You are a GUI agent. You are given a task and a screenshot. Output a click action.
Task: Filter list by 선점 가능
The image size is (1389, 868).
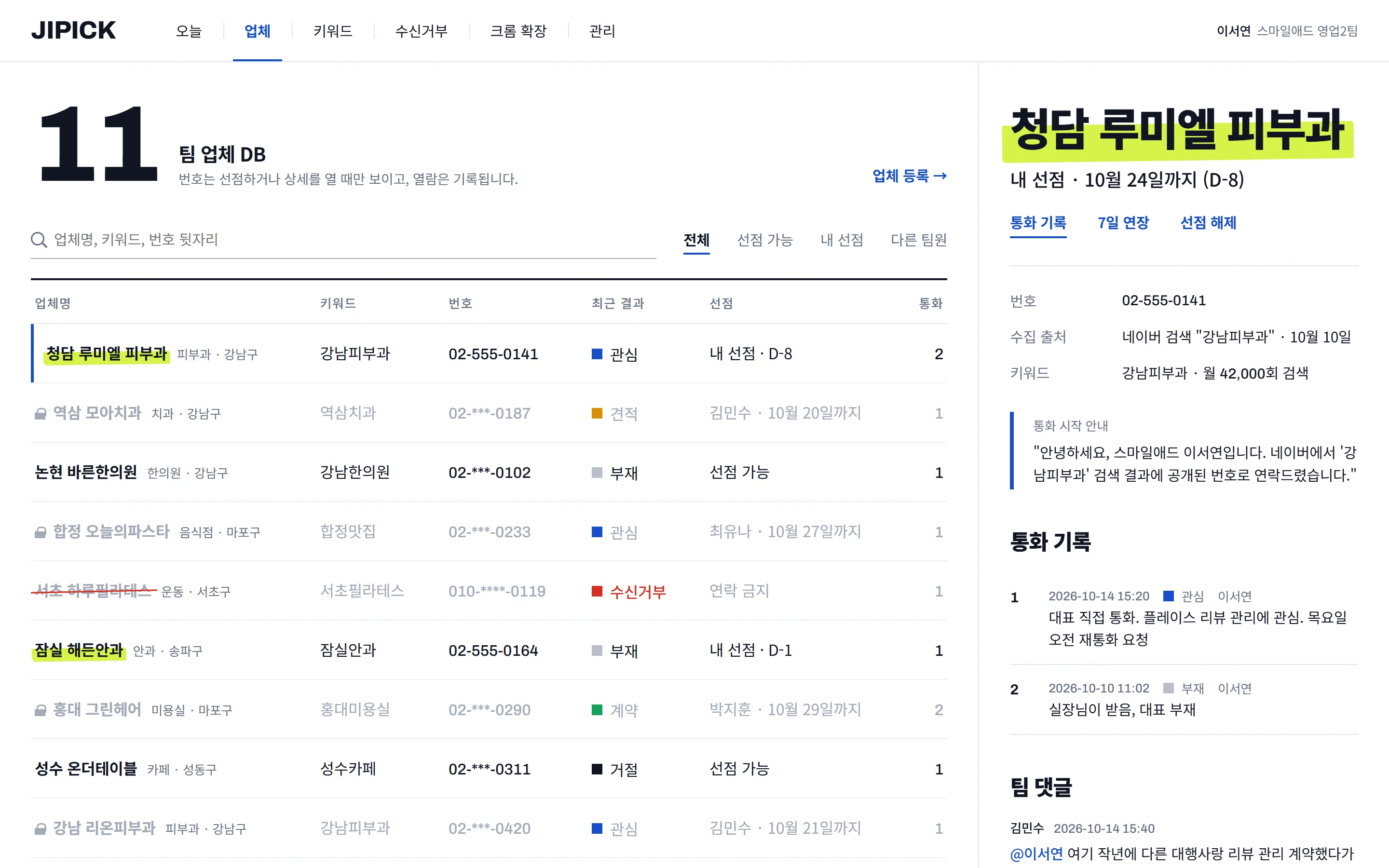click(x=764, y=240)
